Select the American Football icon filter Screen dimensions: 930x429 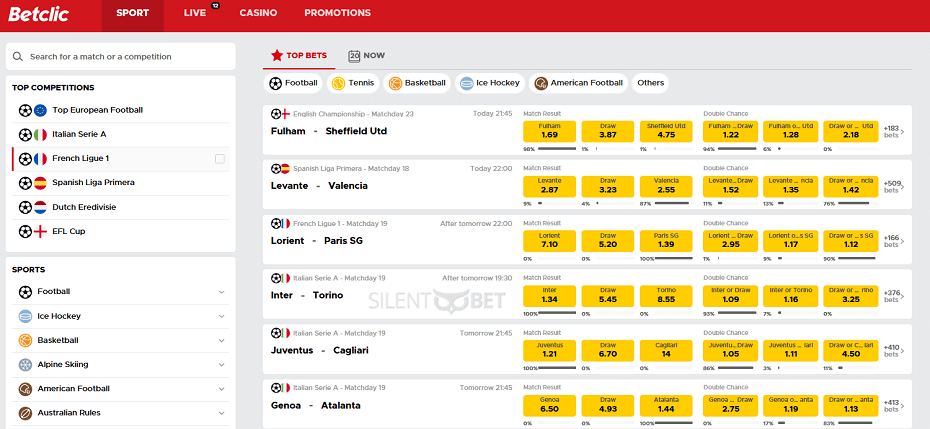click(x=540, y=83)
